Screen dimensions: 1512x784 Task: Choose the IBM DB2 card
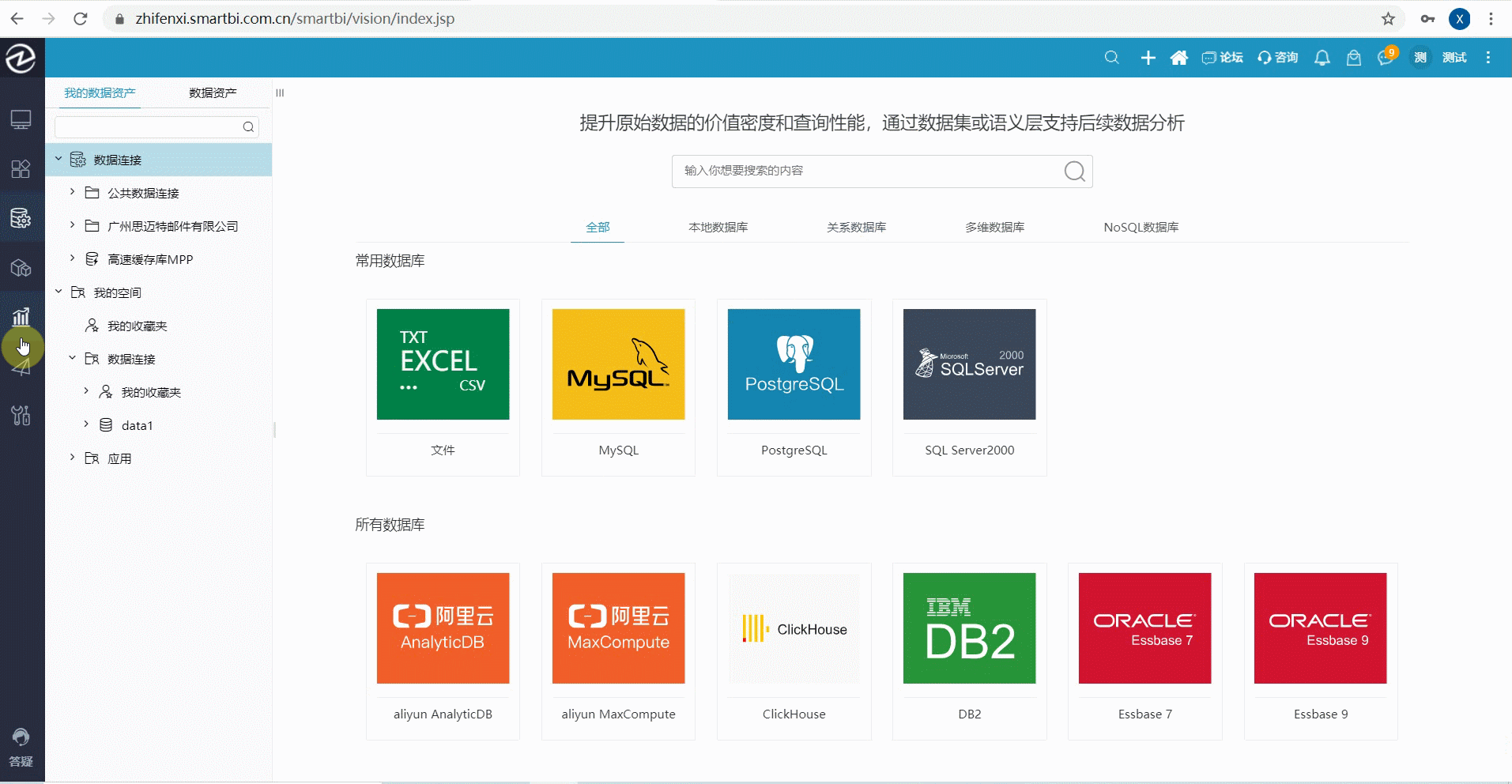pos(969,651)
